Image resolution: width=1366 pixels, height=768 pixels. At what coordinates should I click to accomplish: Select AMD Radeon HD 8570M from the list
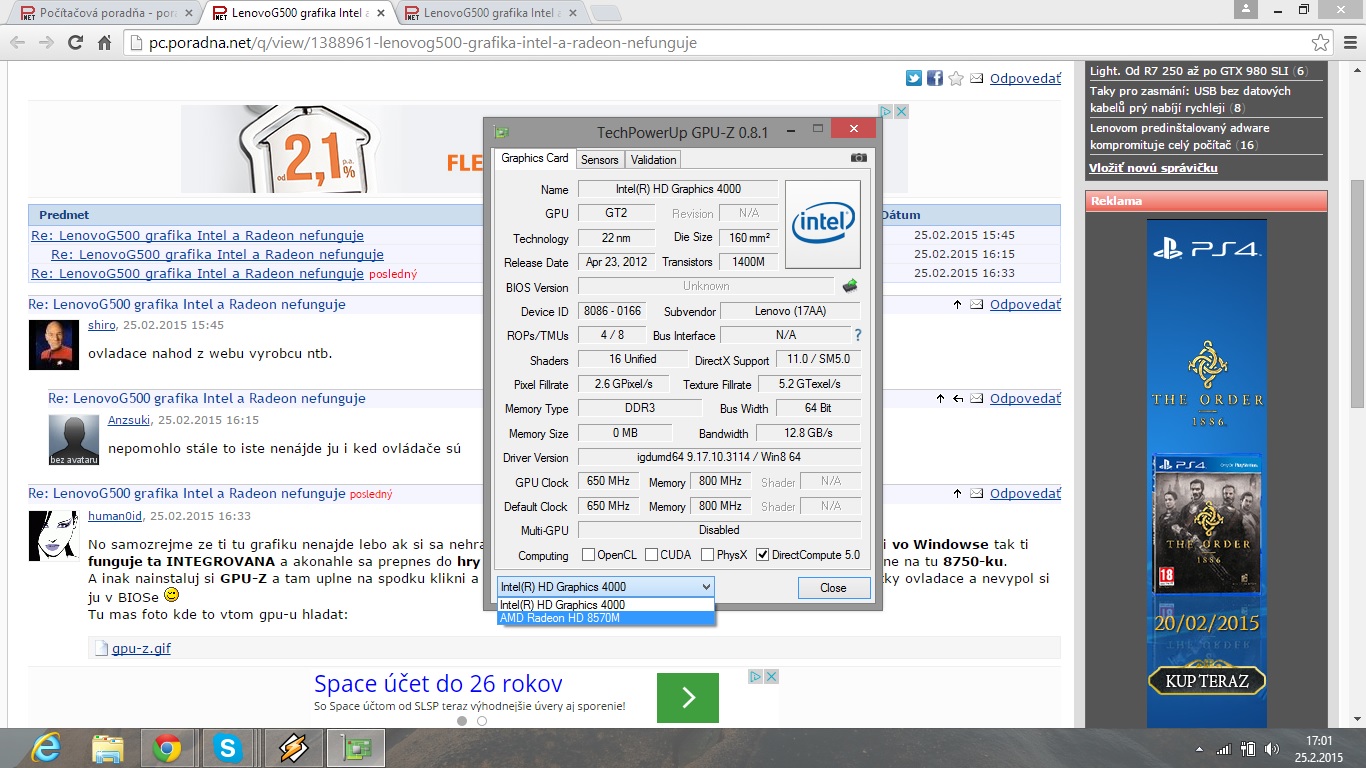pyautogui.click(x=606, y=618)
